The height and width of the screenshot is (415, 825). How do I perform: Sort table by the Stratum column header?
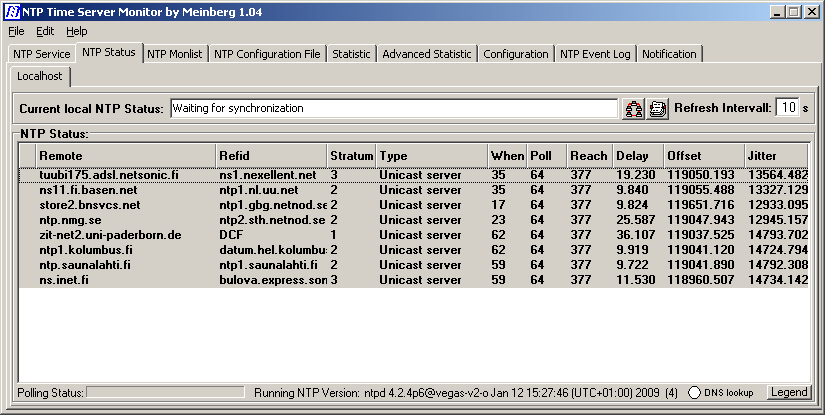(x=351, y=156)
